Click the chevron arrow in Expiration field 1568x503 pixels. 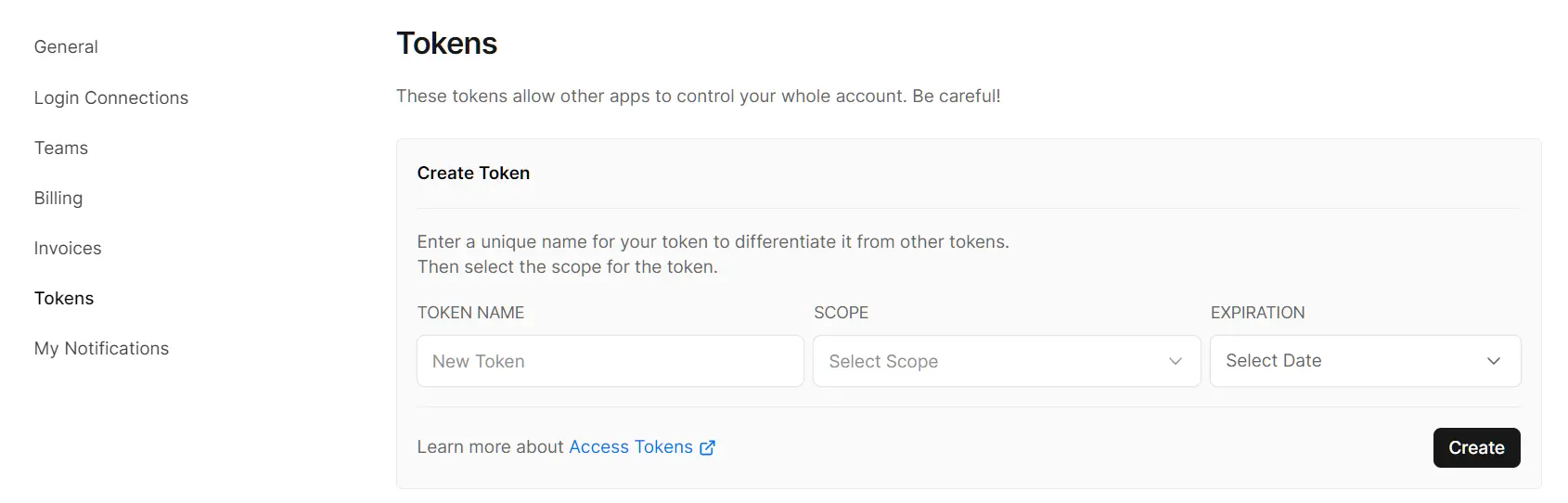click(1494, 361)
